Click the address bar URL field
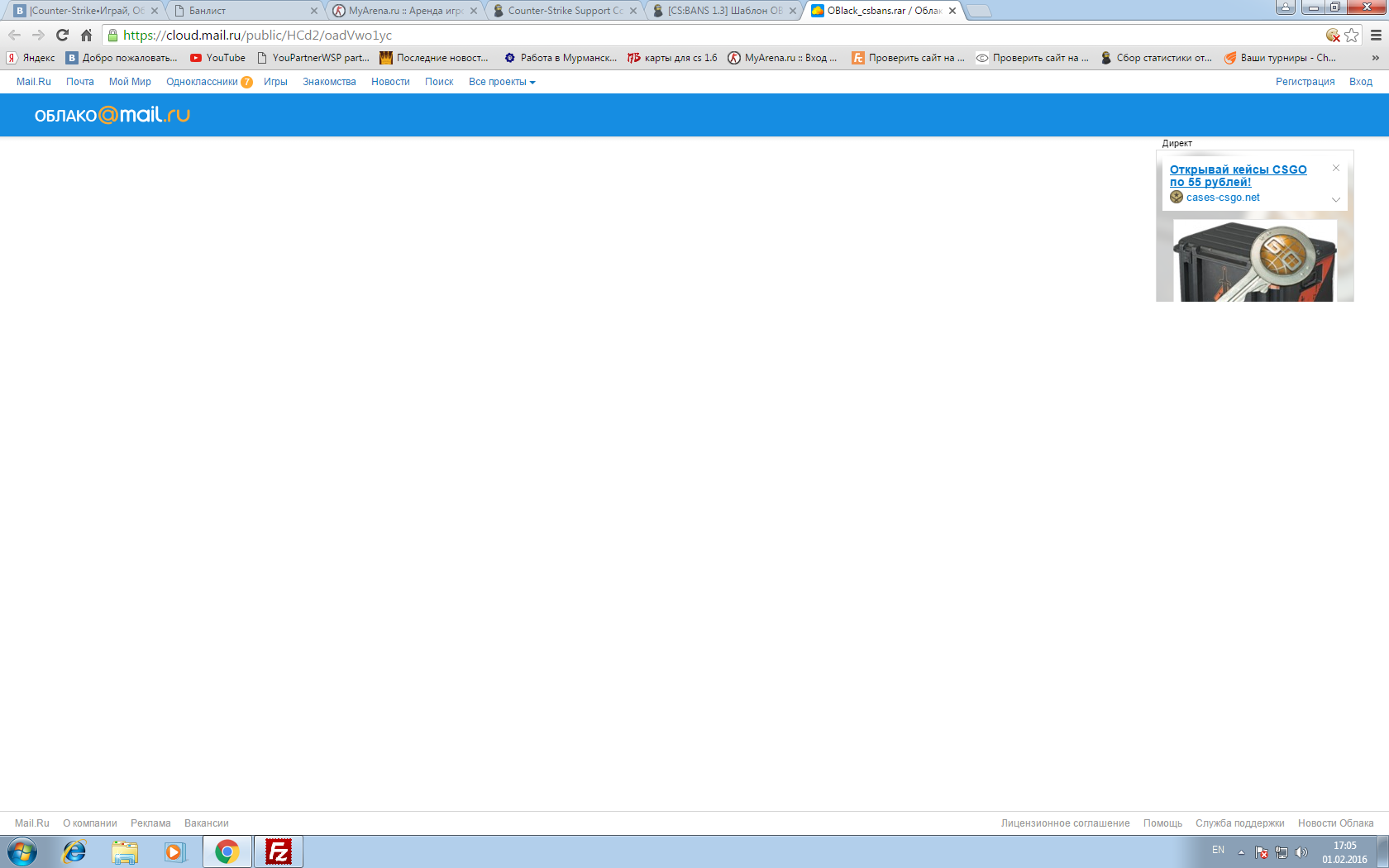1389x868 pixels. 711,35
